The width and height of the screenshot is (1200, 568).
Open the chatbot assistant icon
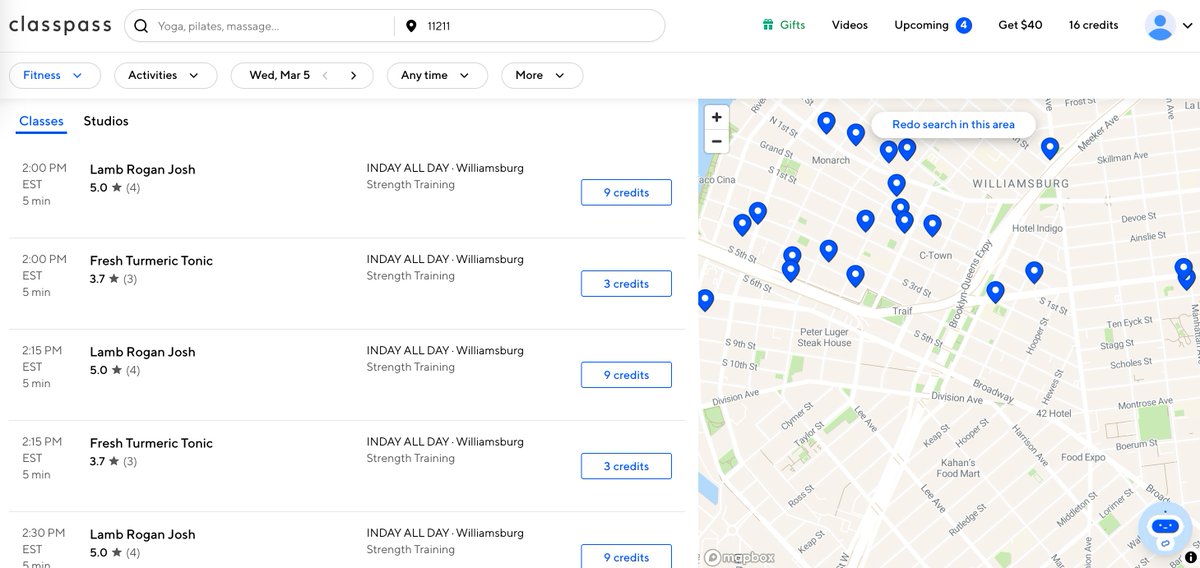(x=1165, y=529)
